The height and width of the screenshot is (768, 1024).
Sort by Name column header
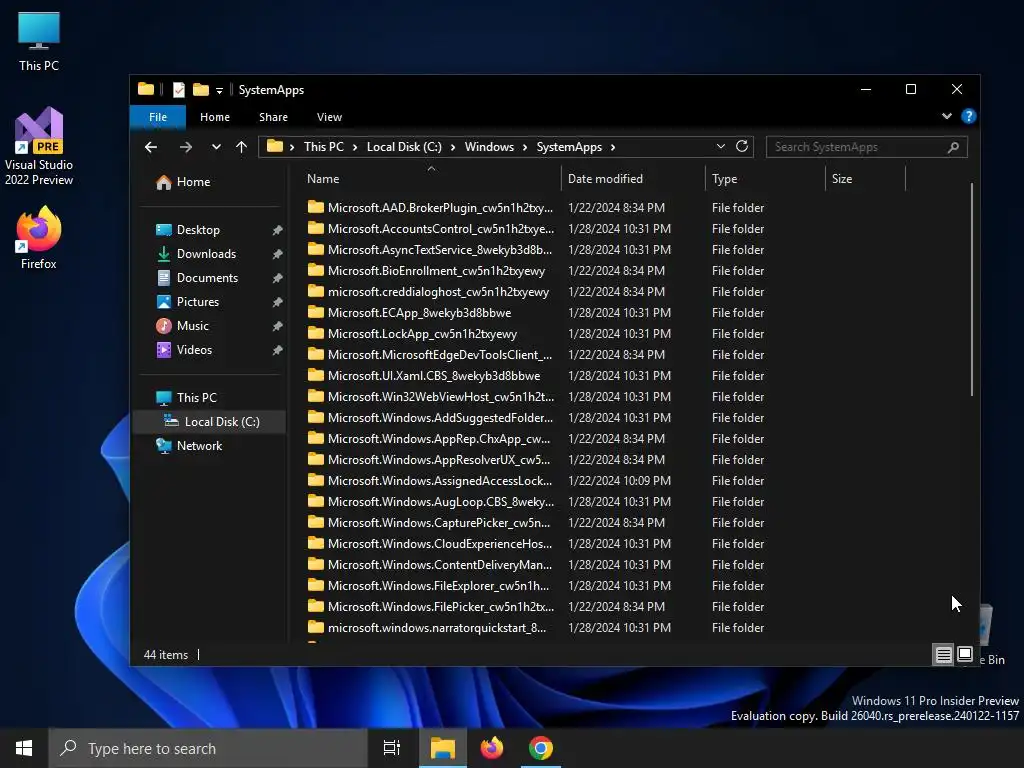(x=430, y=179)
